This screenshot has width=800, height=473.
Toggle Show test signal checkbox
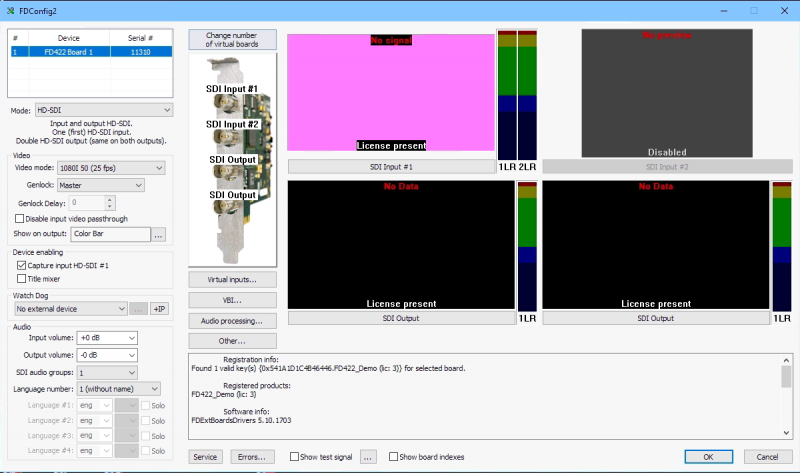pos(294,457)
